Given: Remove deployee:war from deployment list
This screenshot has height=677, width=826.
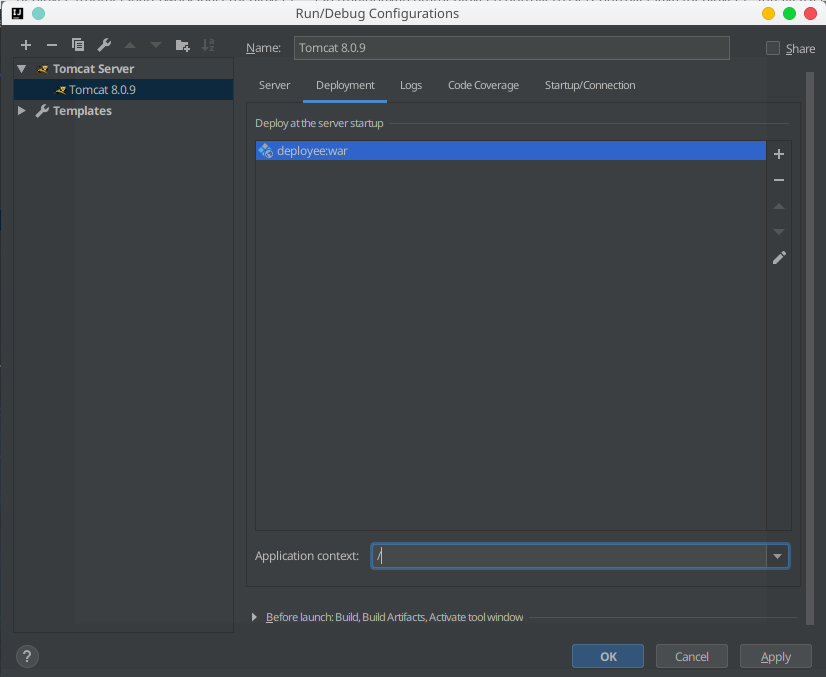Looking at the screenshot, I should (779, 180).
